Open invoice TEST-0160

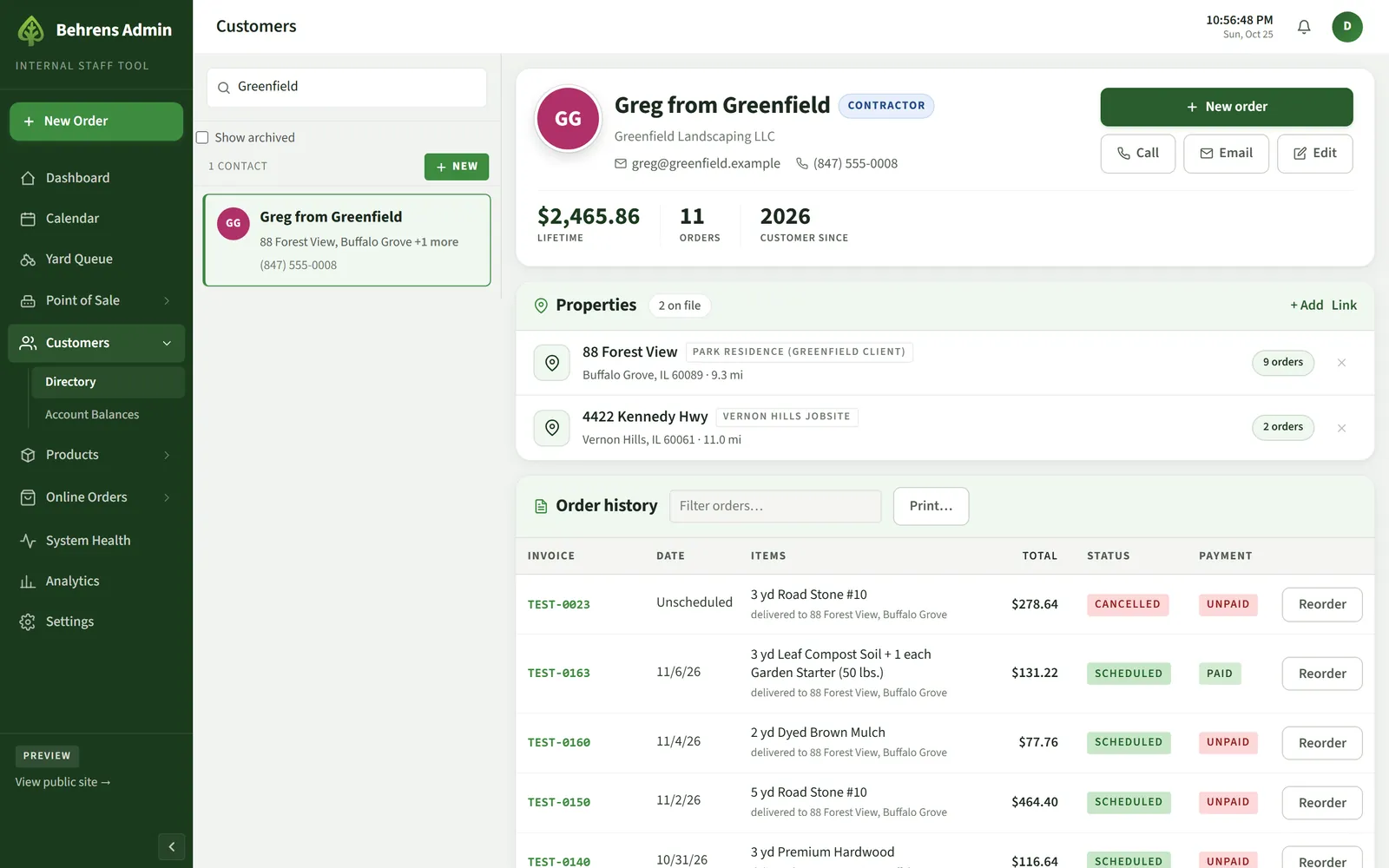coord(559,743)
